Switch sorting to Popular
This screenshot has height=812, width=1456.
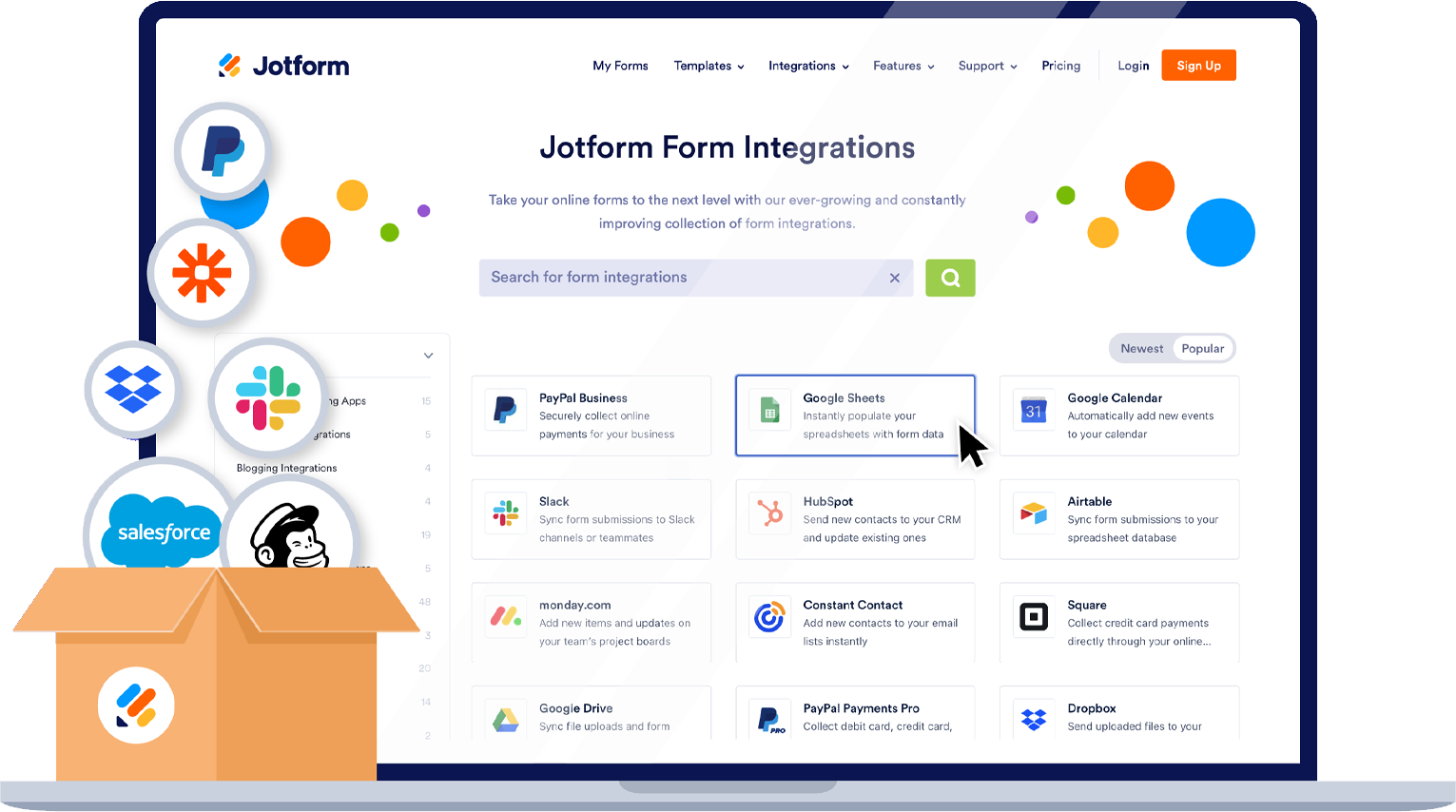coord(1203,349)
